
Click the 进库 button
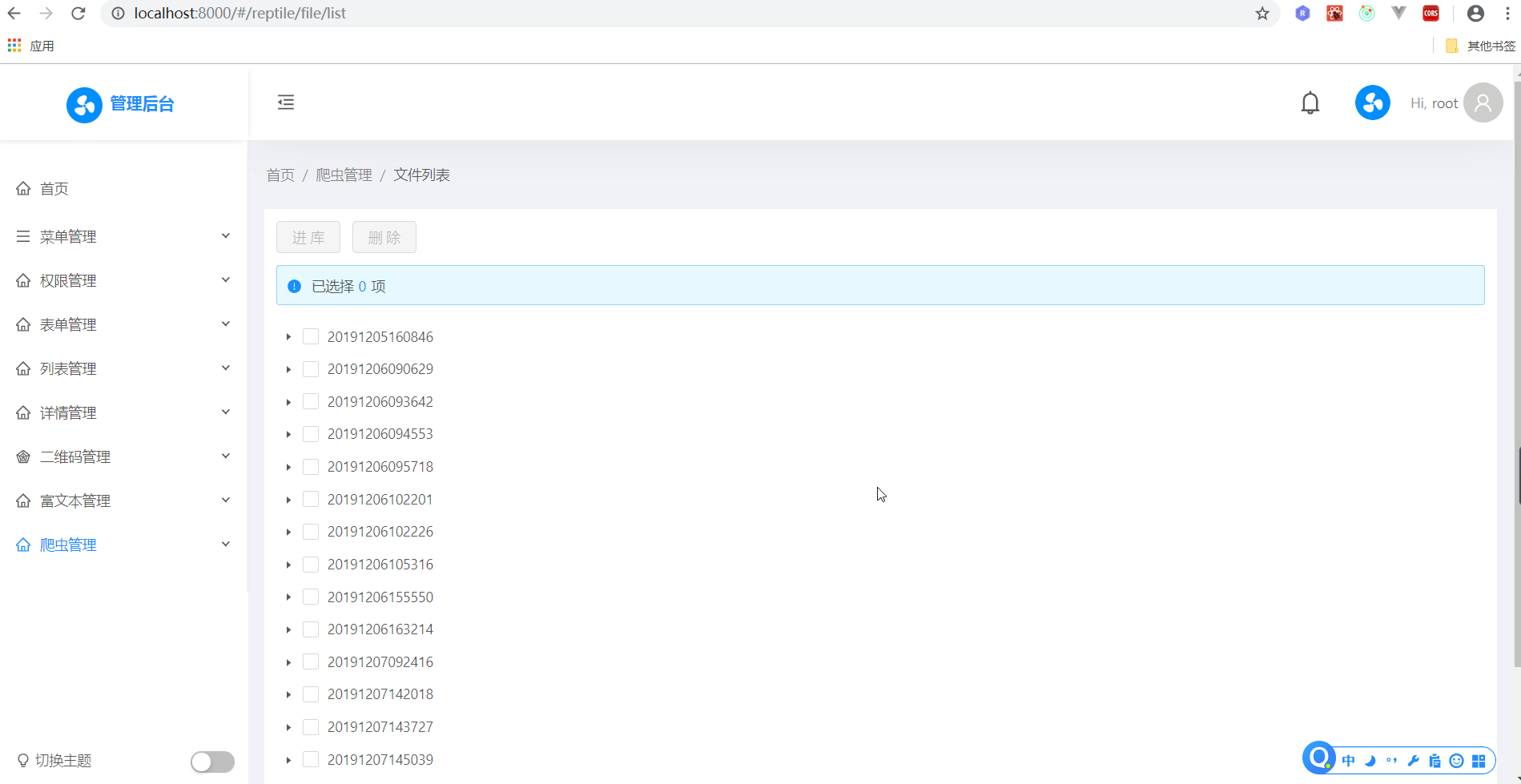click(308, 237)
